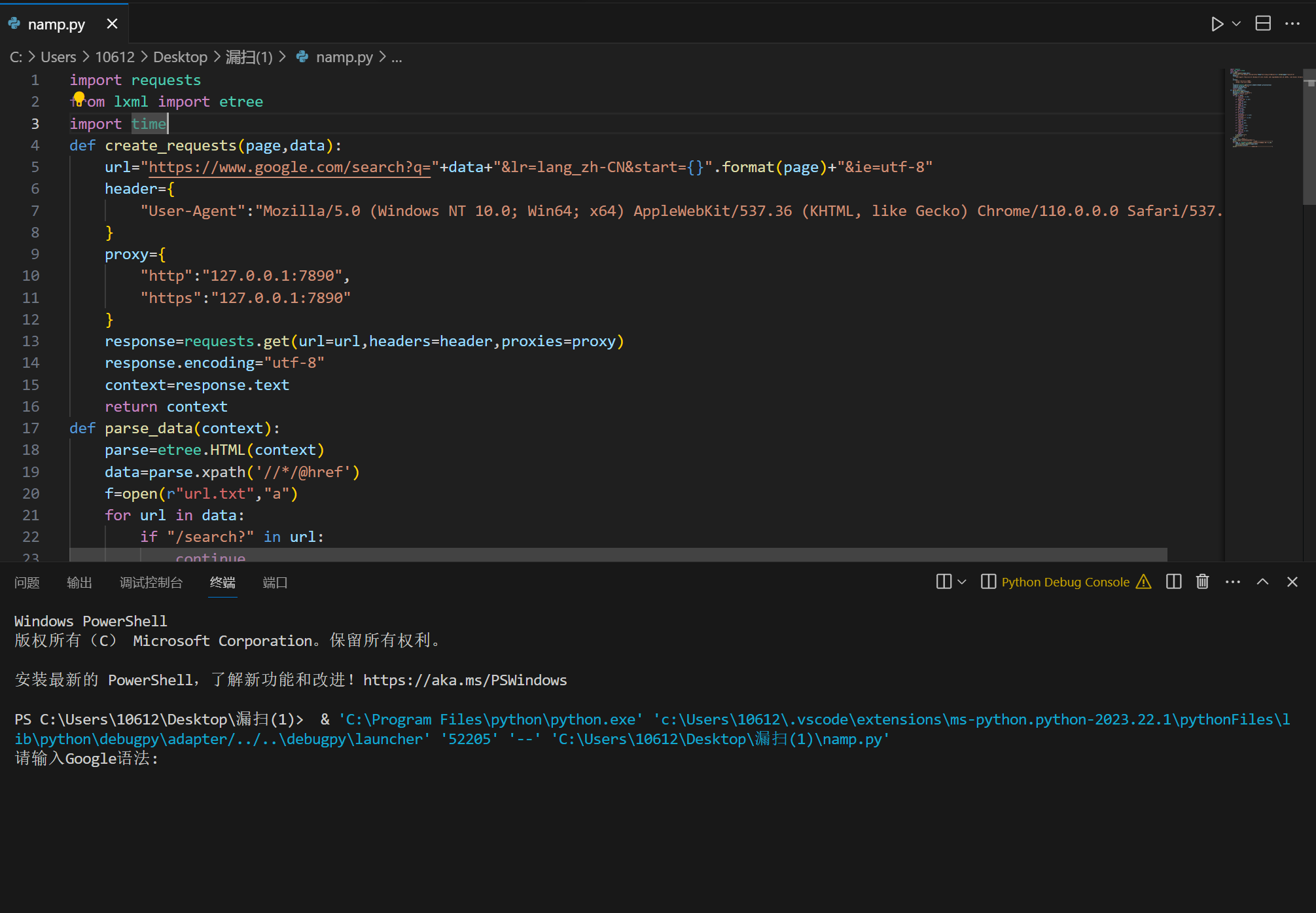Click line number 17 in the gutter
This screenshot has height=913, width=1316.
(x=31, y=428)
